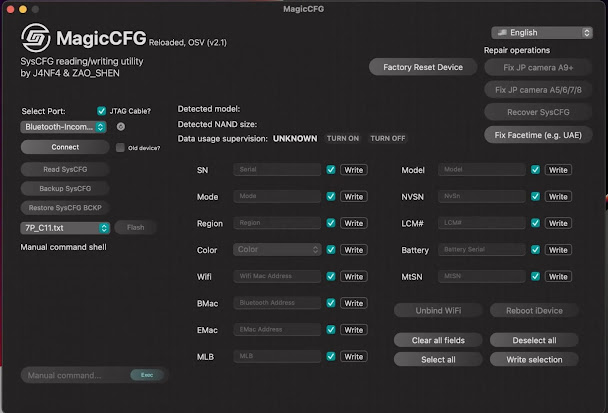Click the Exec button

[147, 375]
